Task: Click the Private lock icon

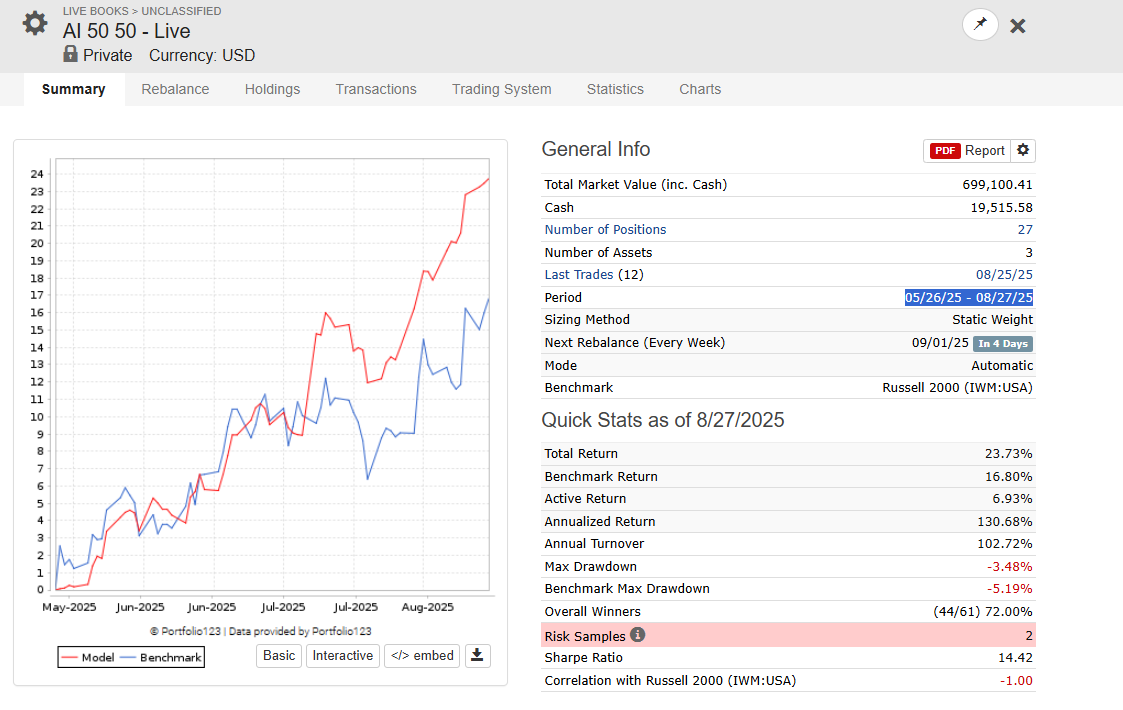Action: [70, 54]
